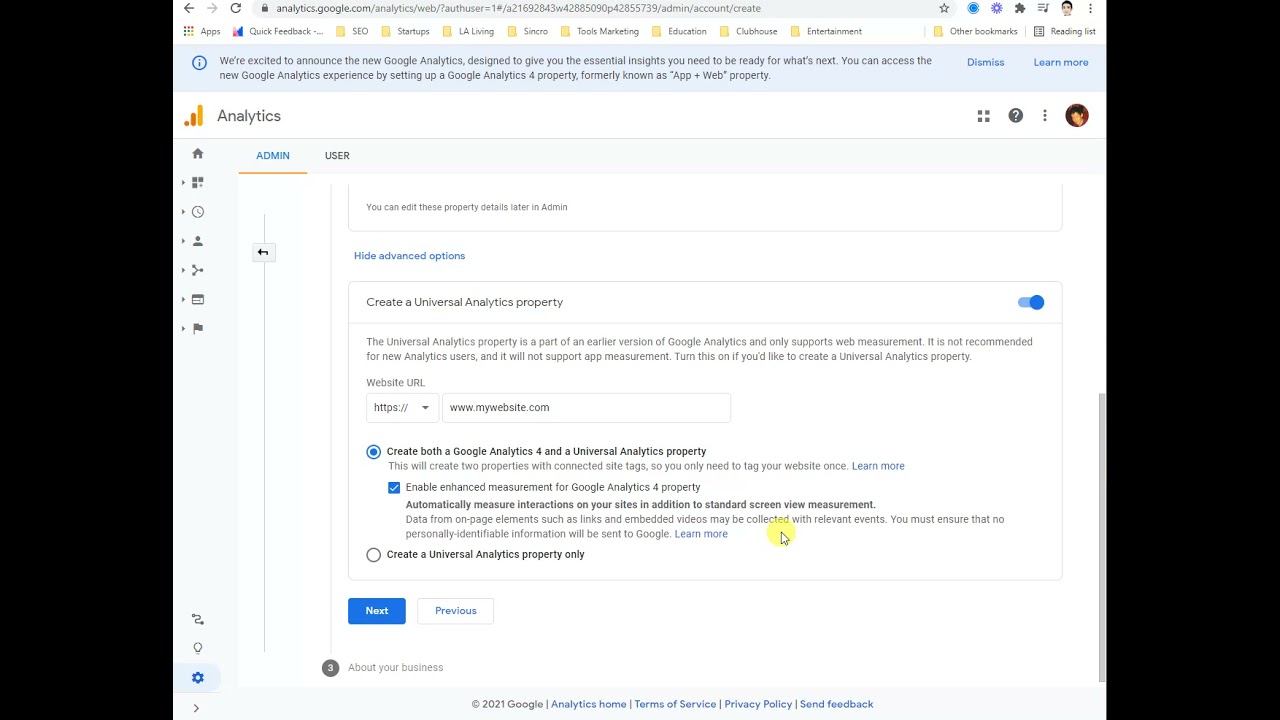This screenshot has width=1280, height=720.
Task: Click the Next button
Action: [x=377, y=611]
